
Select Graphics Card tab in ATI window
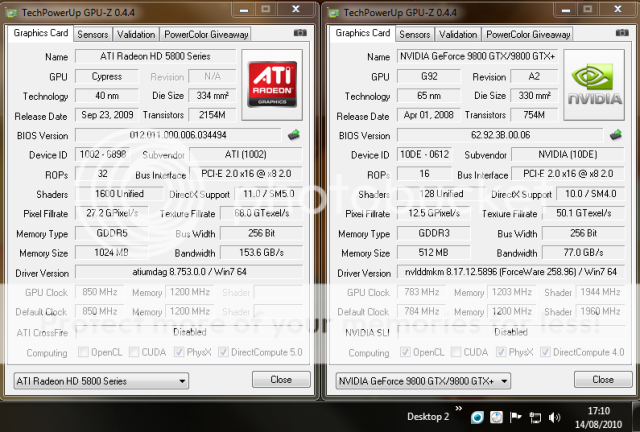(40, 33)
